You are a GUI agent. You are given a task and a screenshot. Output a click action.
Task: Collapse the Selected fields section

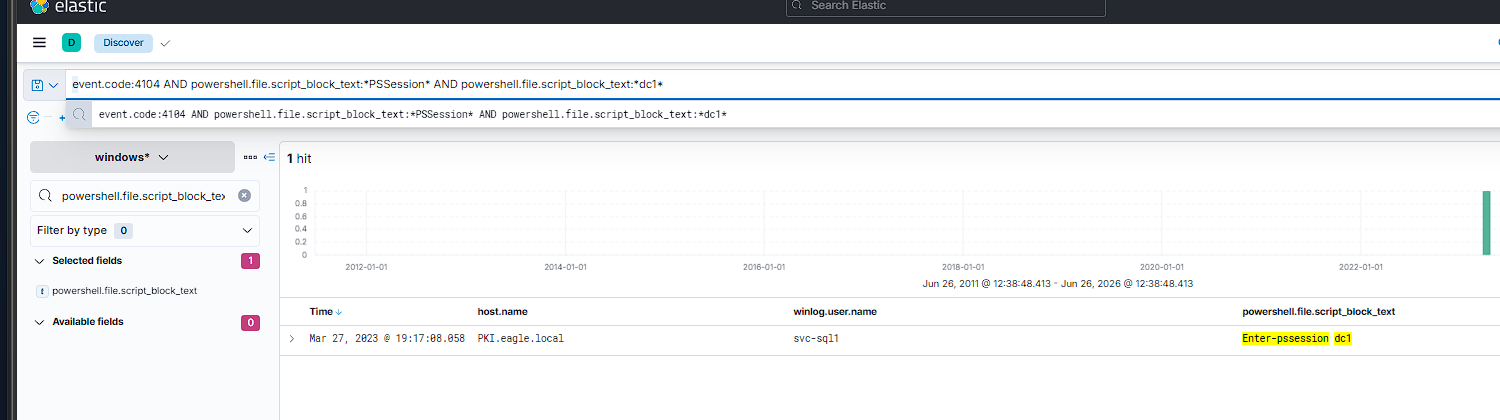tap(40, 261)
